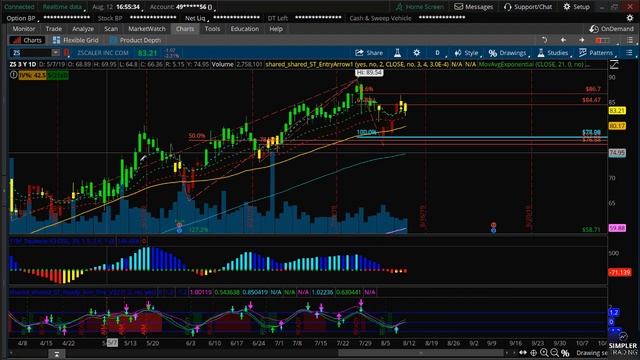640x360 pixels.
Task: Open the Patterns dropdown
Action: coord(596,53)
